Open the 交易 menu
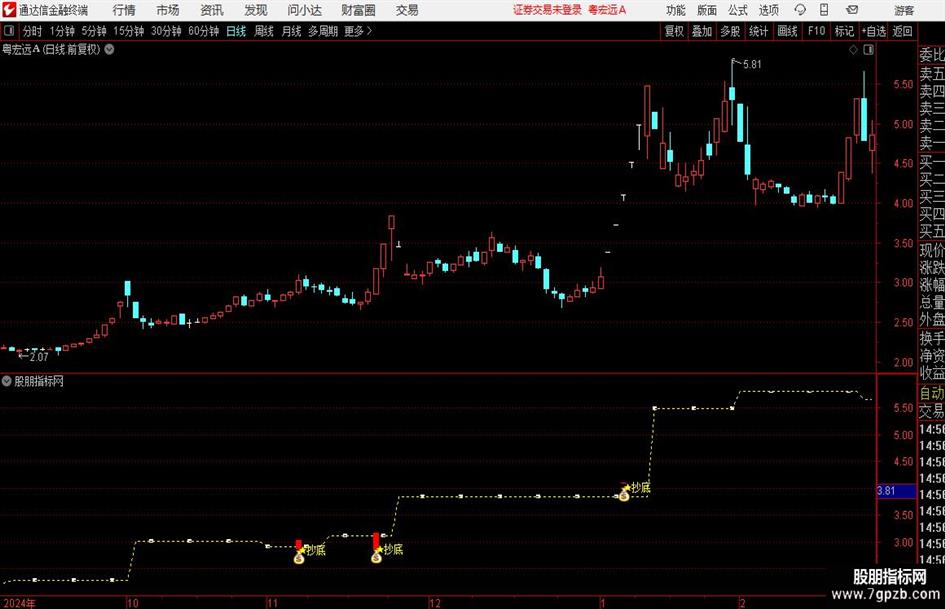The image size is (945, 609). tap(407, 10)
